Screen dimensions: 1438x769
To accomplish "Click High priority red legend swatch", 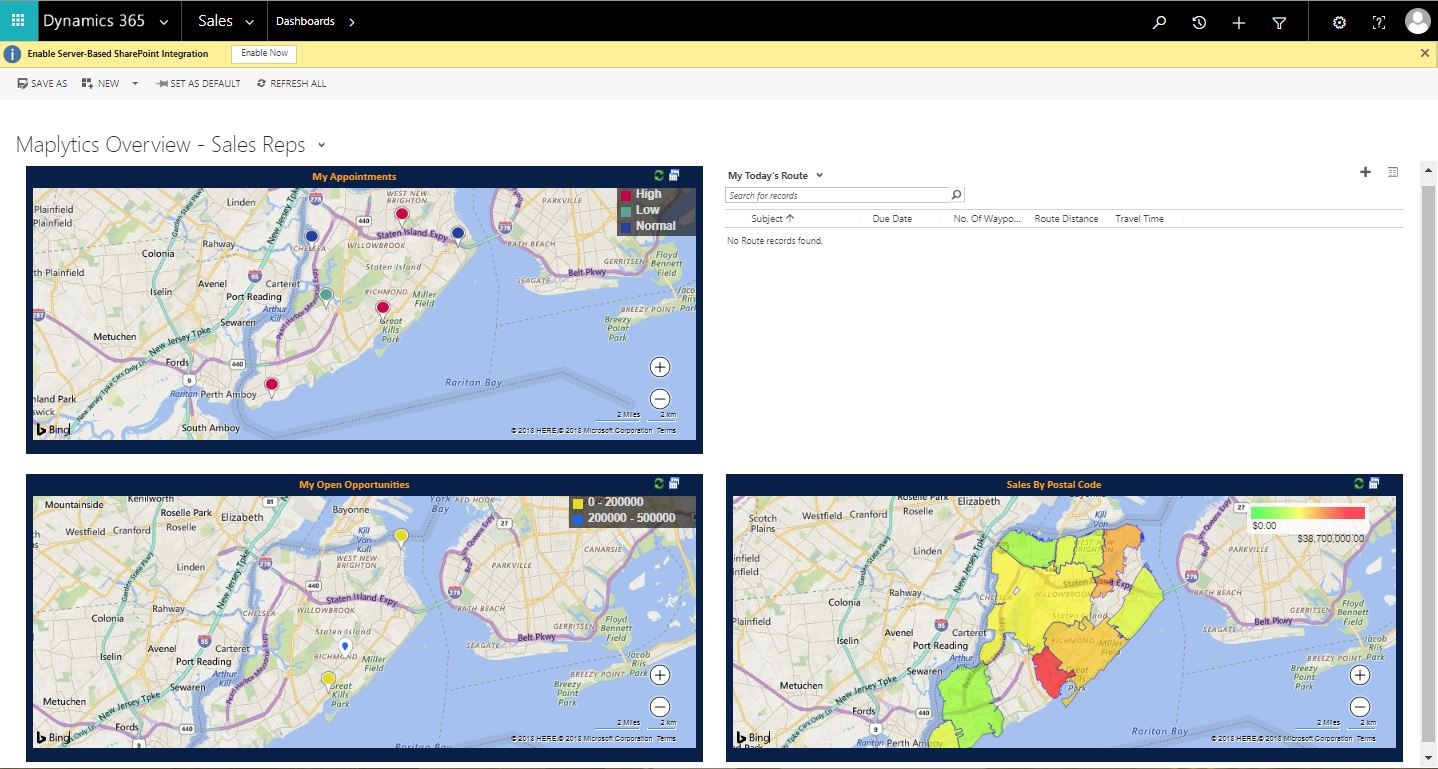I will [626, 195].
